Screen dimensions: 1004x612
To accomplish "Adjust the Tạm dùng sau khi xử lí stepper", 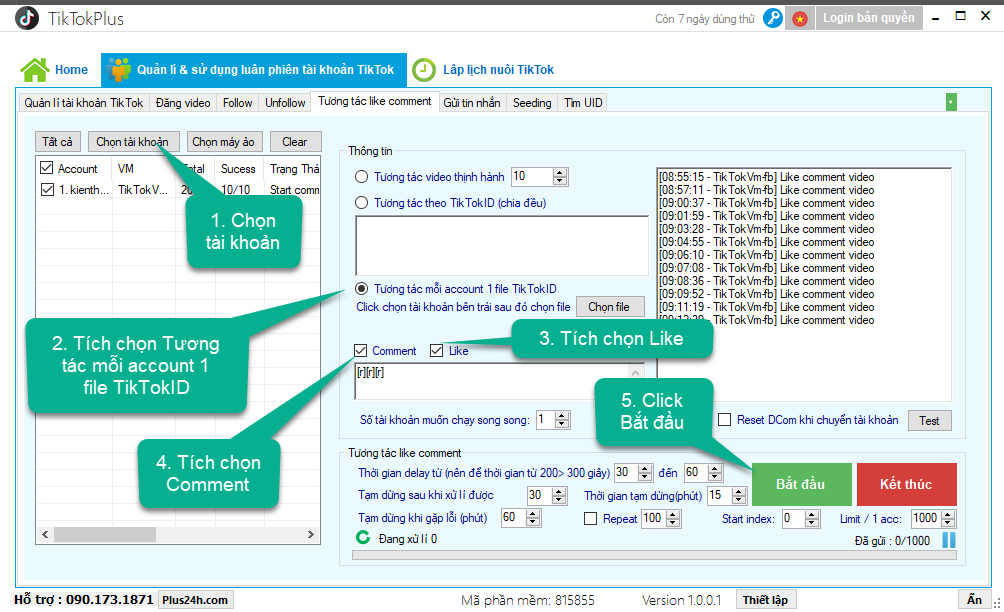I will pos(559,495).
